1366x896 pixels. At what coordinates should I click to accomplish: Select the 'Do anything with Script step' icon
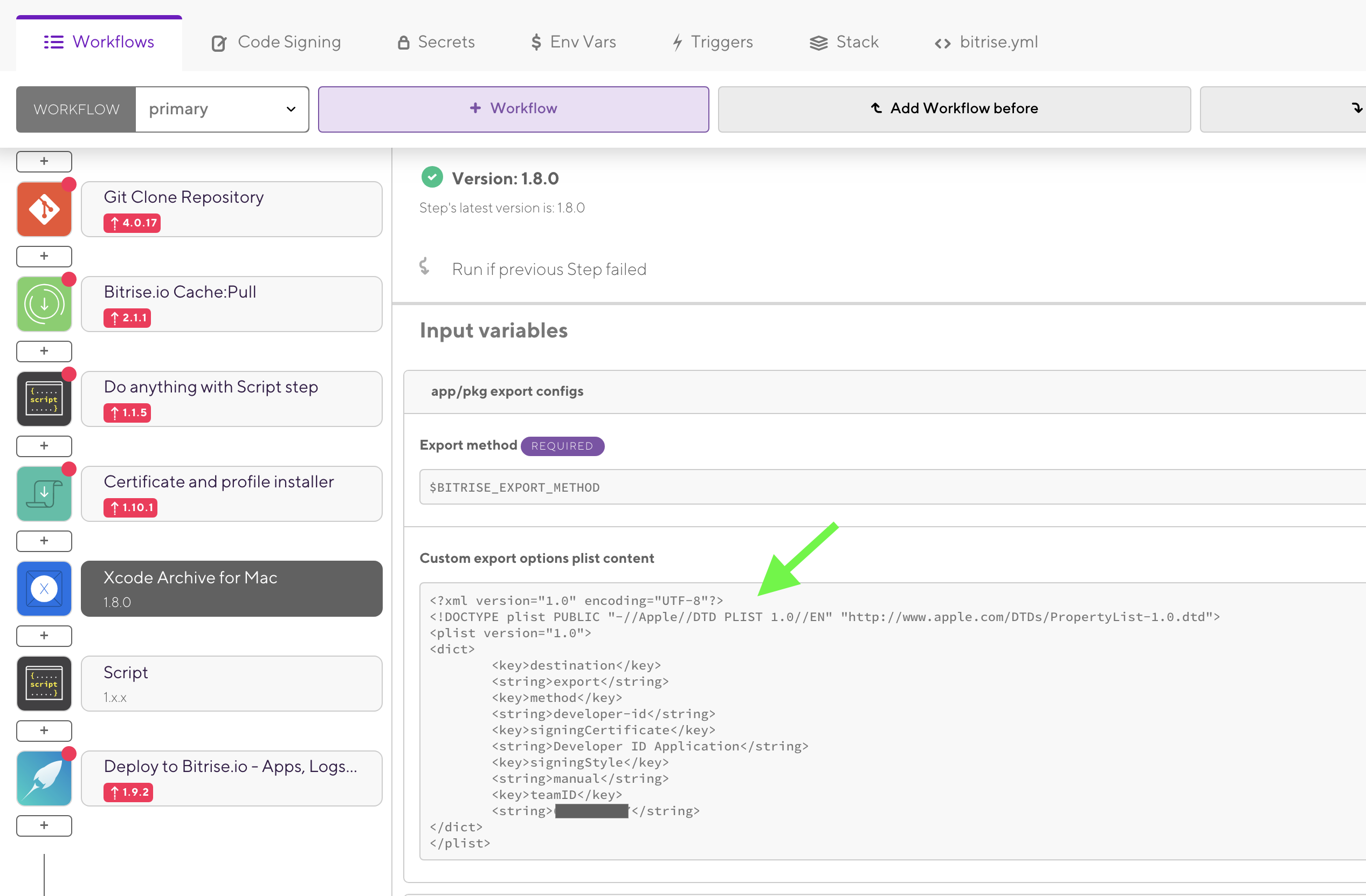tap(44, 398)
